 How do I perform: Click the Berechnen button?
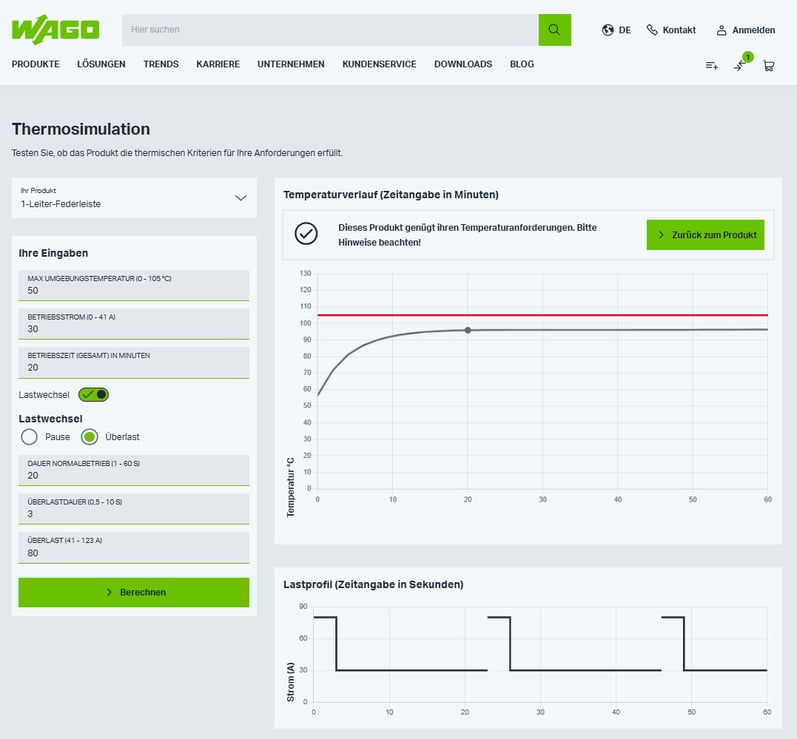134,592
